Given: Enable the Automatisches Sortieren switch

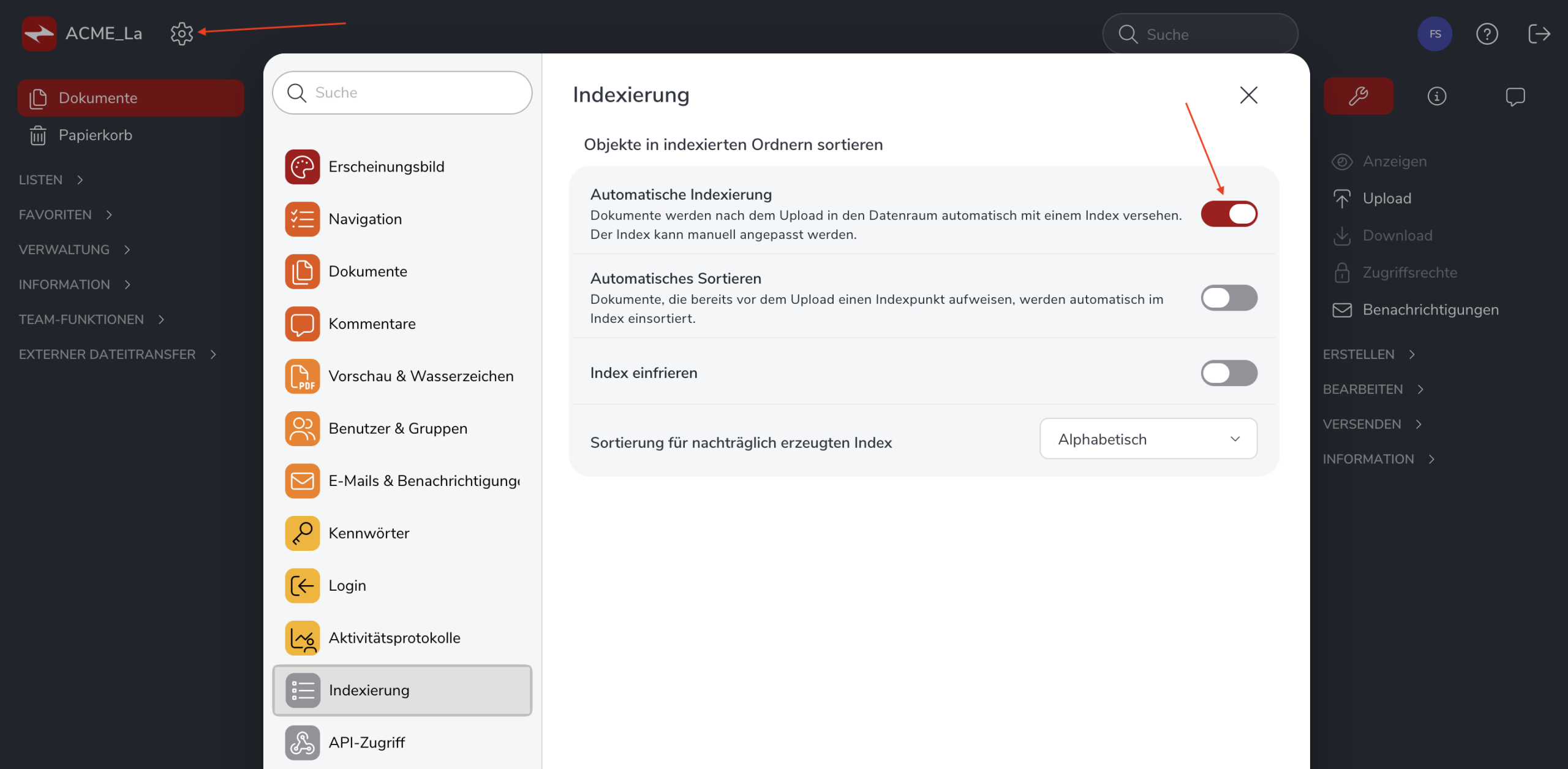Looking at the screenshot, I should [x=1229, y=298].
